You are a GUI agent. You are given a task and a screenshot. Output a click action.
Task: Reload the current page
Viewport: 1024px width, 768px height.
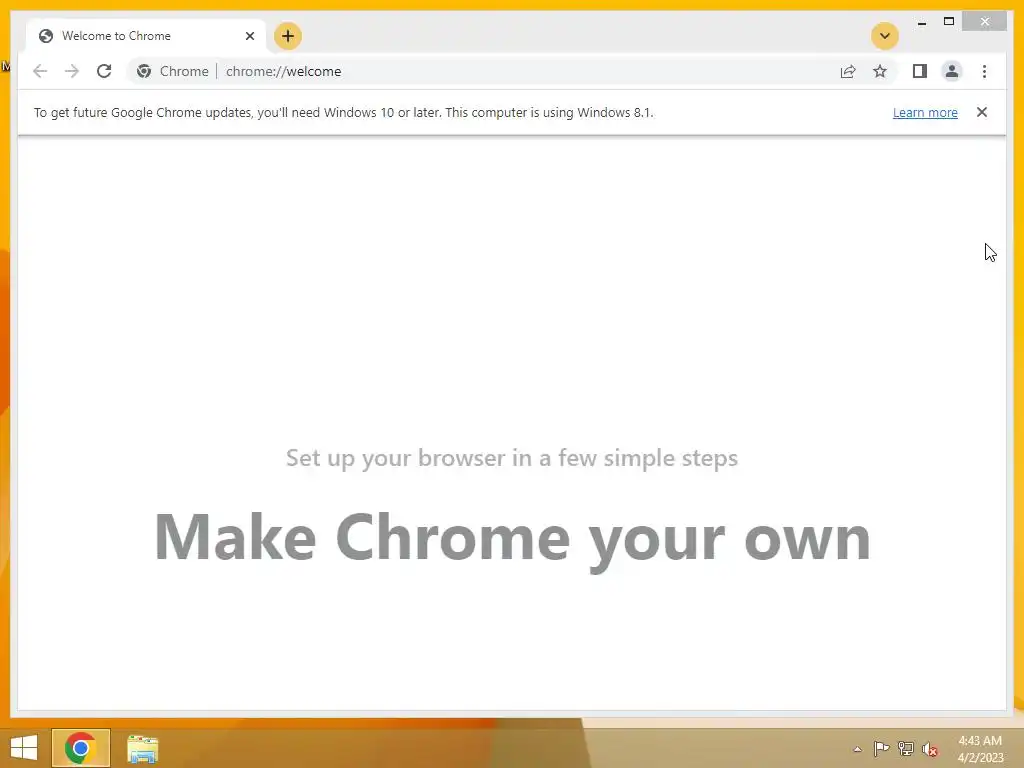point(104,71)
